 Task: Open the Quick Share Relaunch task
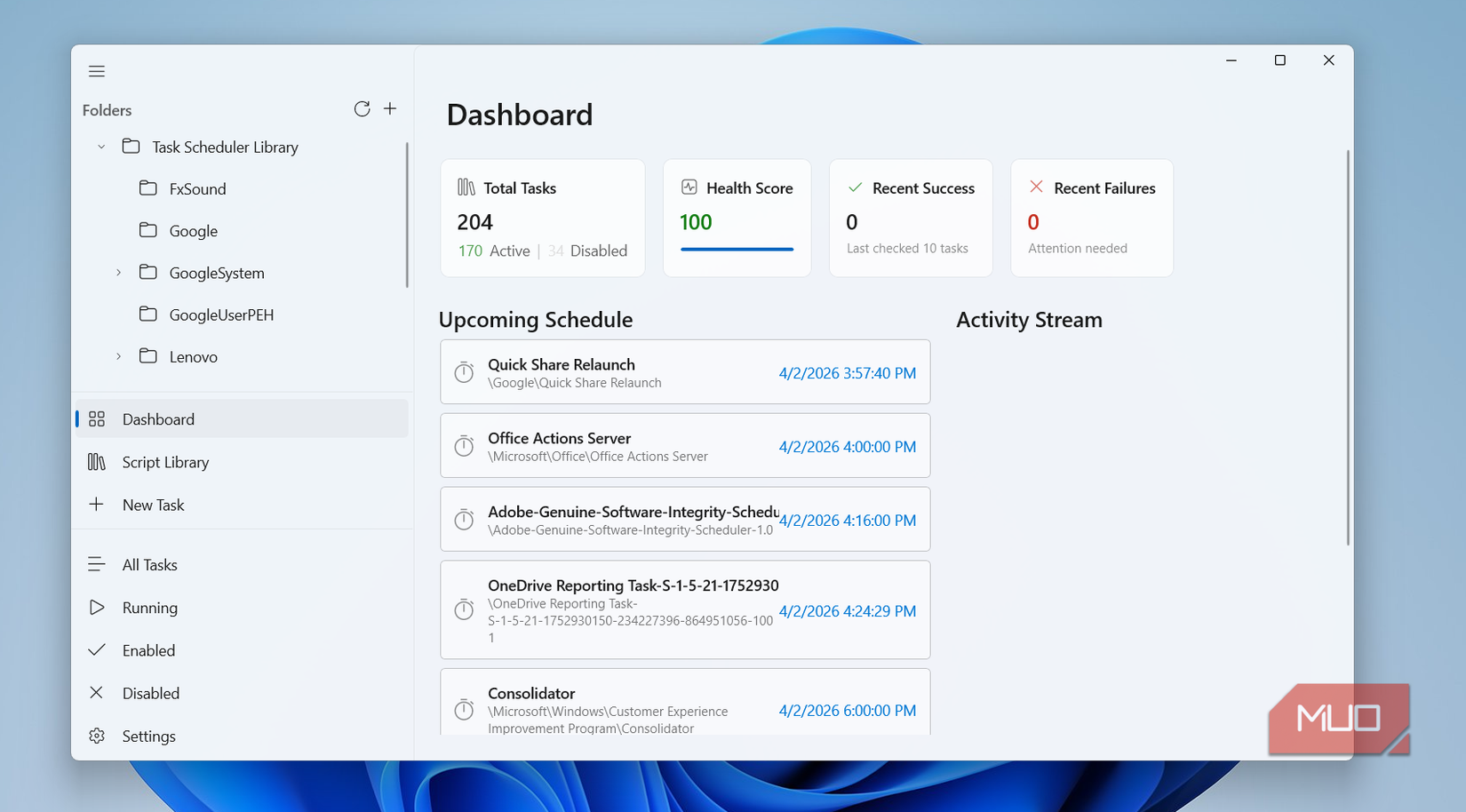coord(684,371)
